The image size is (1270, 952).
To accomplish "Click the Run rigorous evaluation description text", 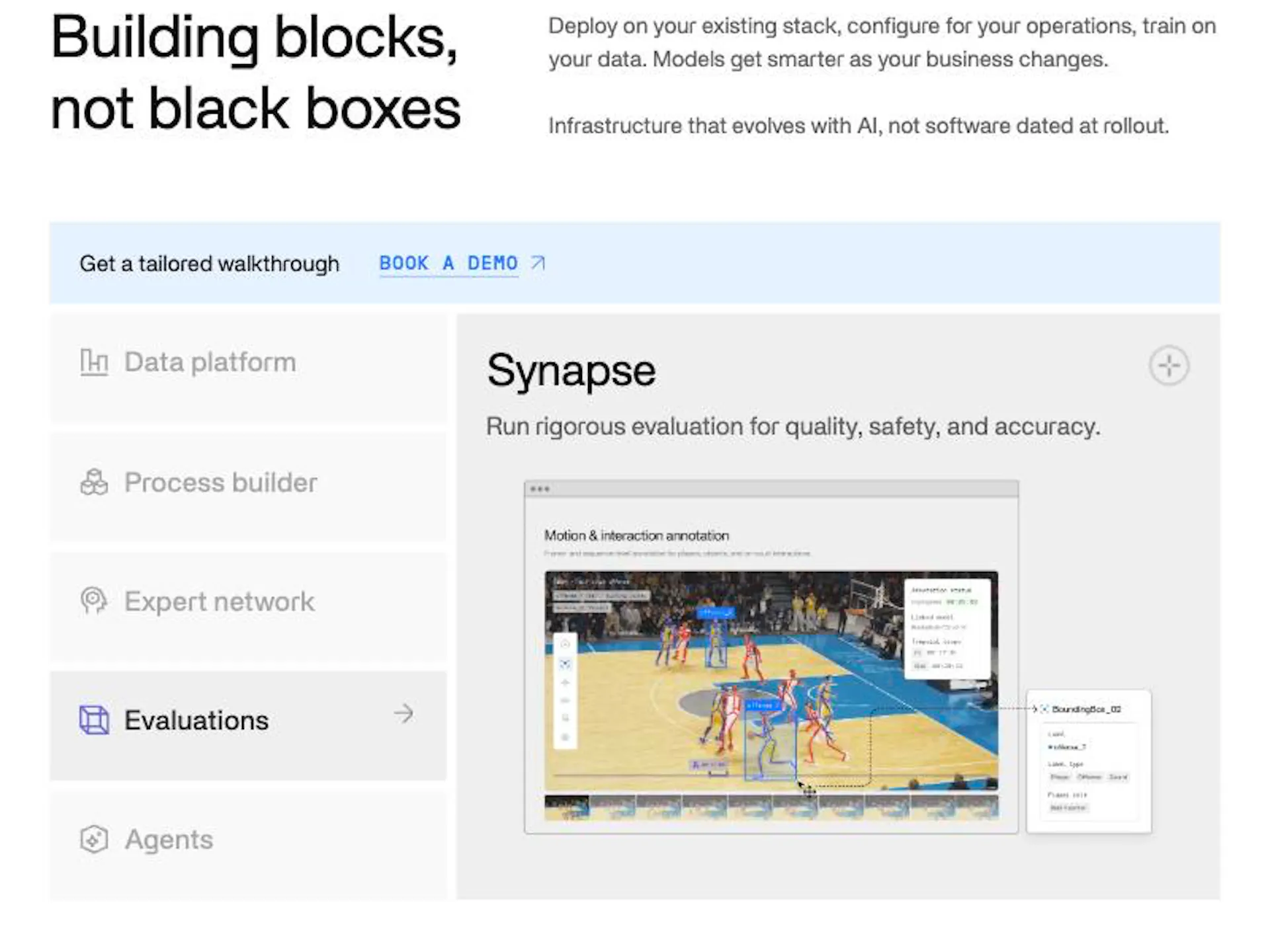I will point(793,426).
